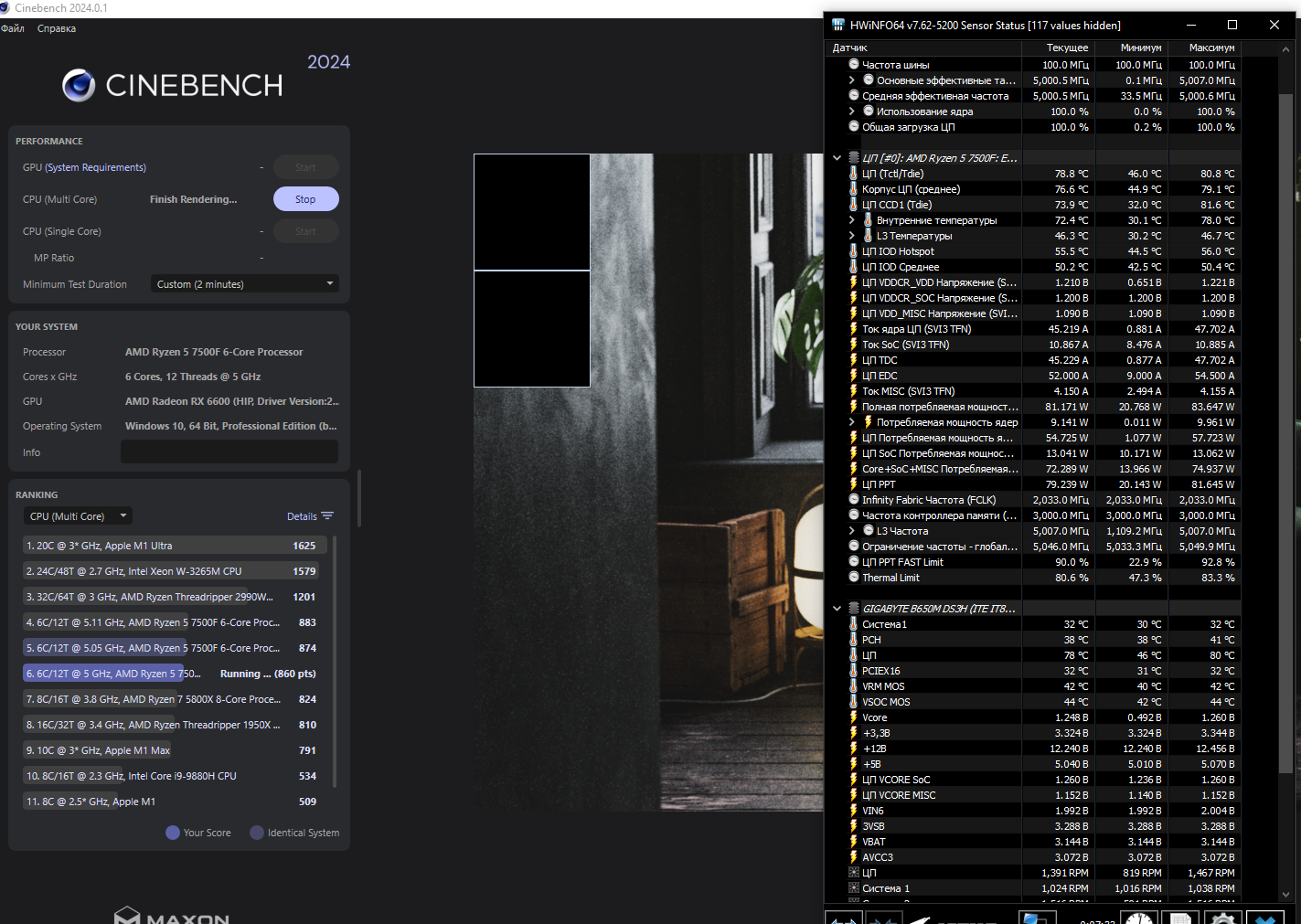Click the GPU test Start button
The height and width of the screenshot is (924, 1301).
click(x=306, y=167)
